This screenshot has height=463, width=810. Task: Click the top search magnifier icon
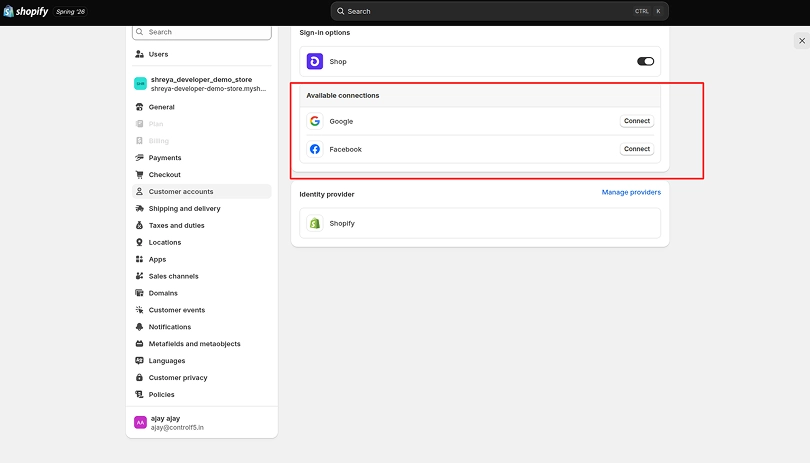[340, 11]
